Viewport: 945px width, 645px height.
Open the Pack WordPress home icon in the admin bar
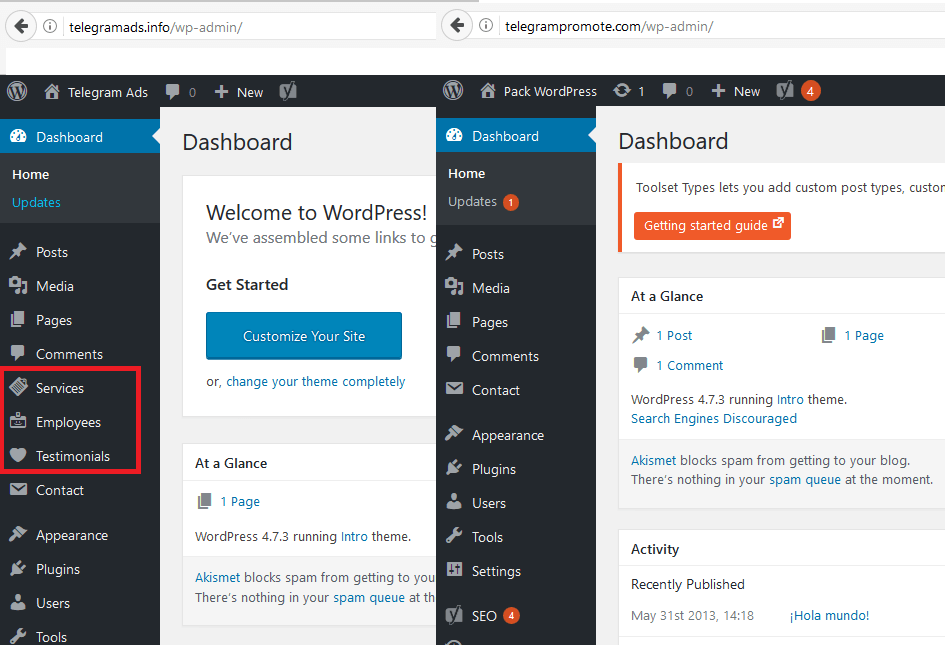tap(488, 91)
